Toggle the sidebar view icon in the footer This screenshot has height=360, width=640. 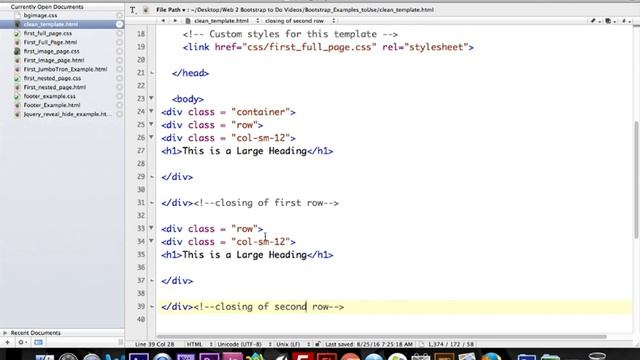point(38,342)
